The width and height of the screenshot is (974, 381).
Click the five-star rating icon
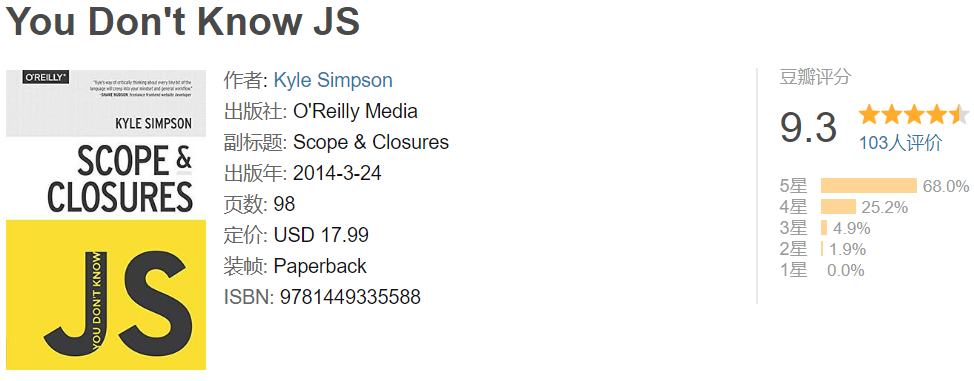tap(913, 115)
